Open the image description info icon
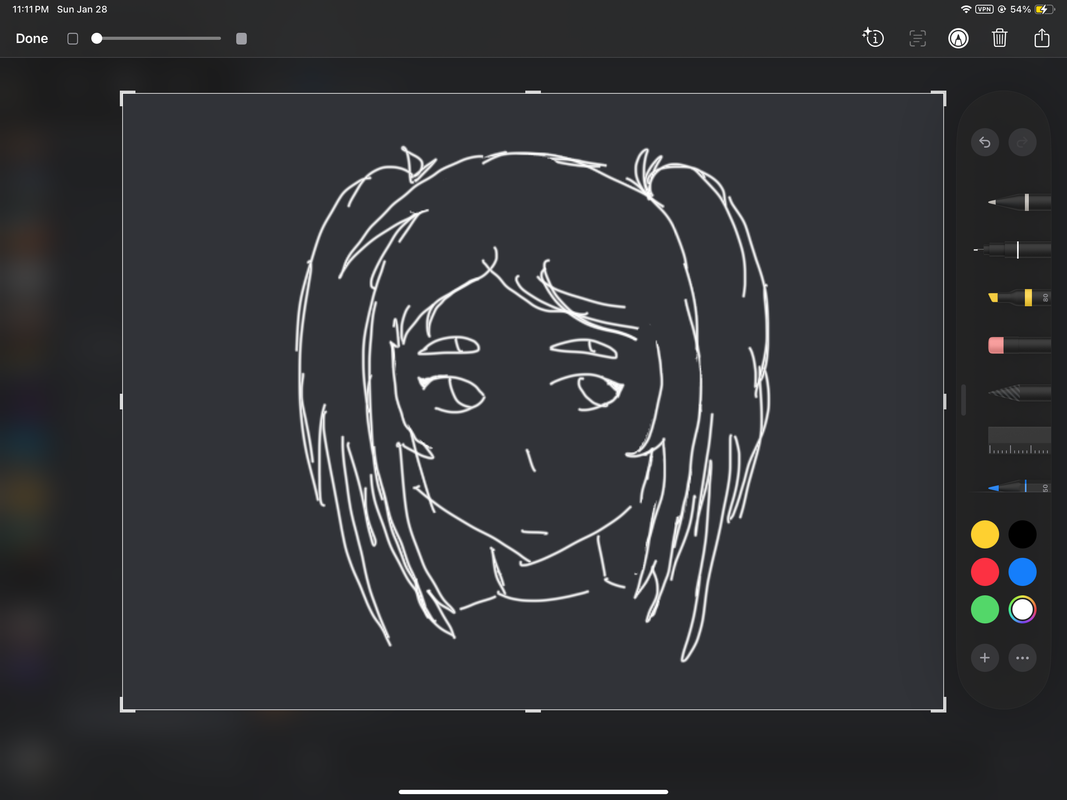1067x800 pixels. 873,37
